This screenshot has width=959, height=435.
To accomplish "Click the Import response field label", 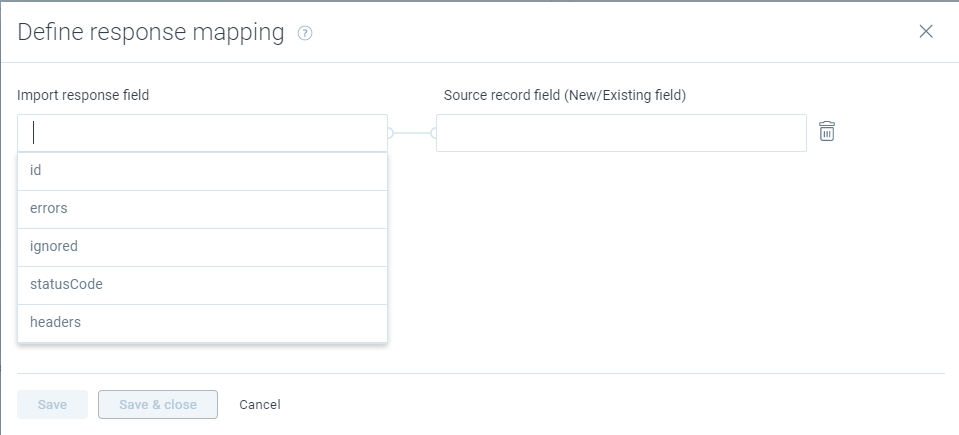I will pos(83,95).
